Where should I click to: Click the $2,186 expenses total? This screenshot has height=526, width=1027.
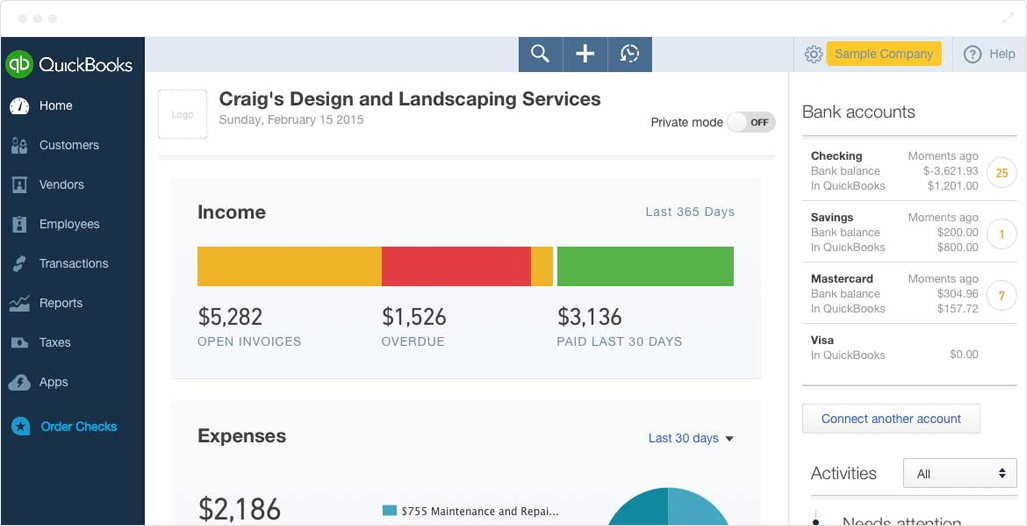(239, 509)
